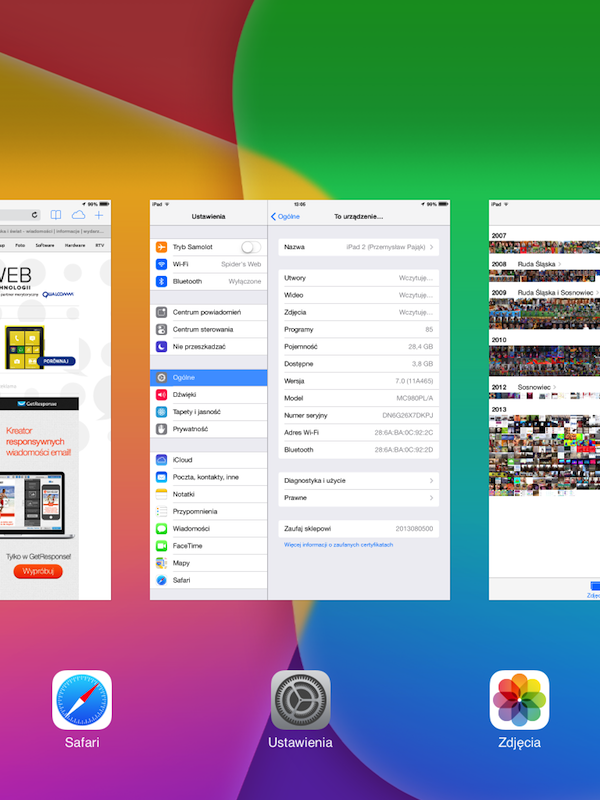This screenshot has height=800, width=600.
Task: Click the Poczta, kontakty, inne icon
Action: tap(161, 477)
